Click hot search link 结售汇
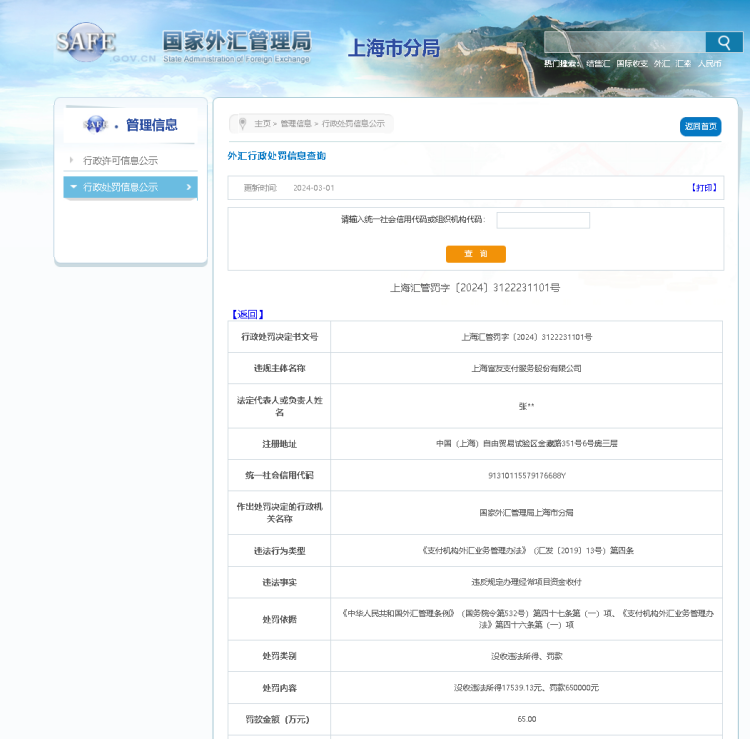This screenshot has height=739, width=750. pyautogui.click(x=598, y=64)
